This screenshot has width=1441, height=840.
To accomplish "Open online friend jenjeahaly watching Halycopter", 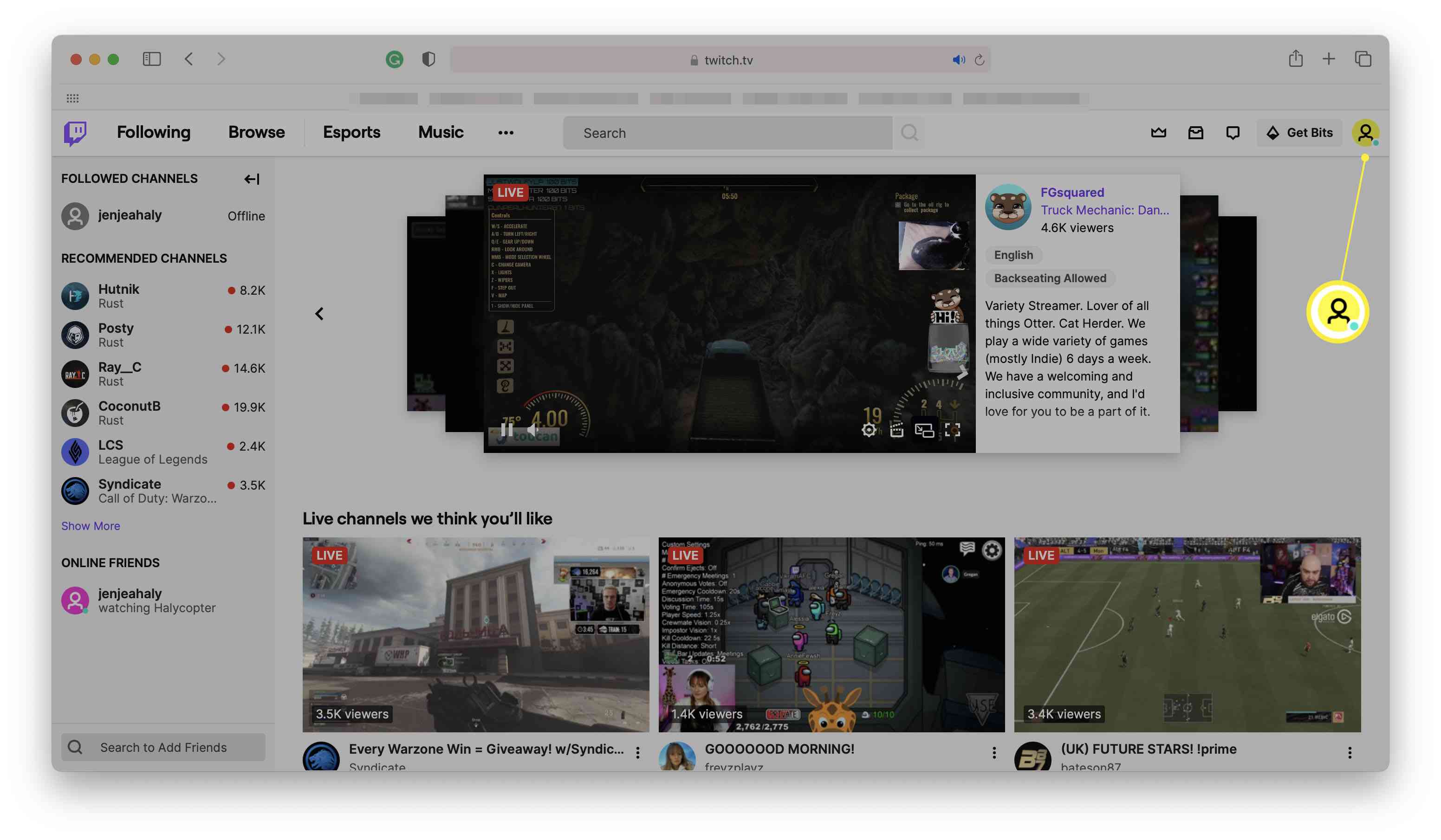I will pos(163,600).
